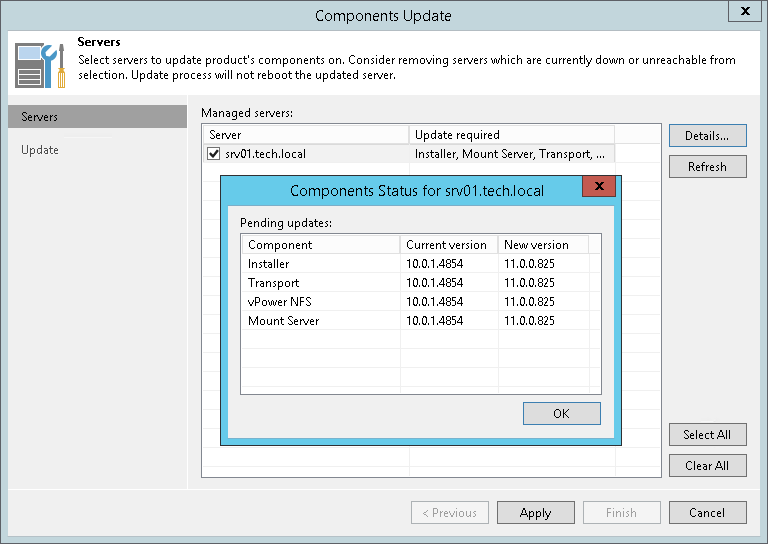Viewport: 768px width, 544px height.
Task: Close the Components Status dialog
Action: pos(599,187)
